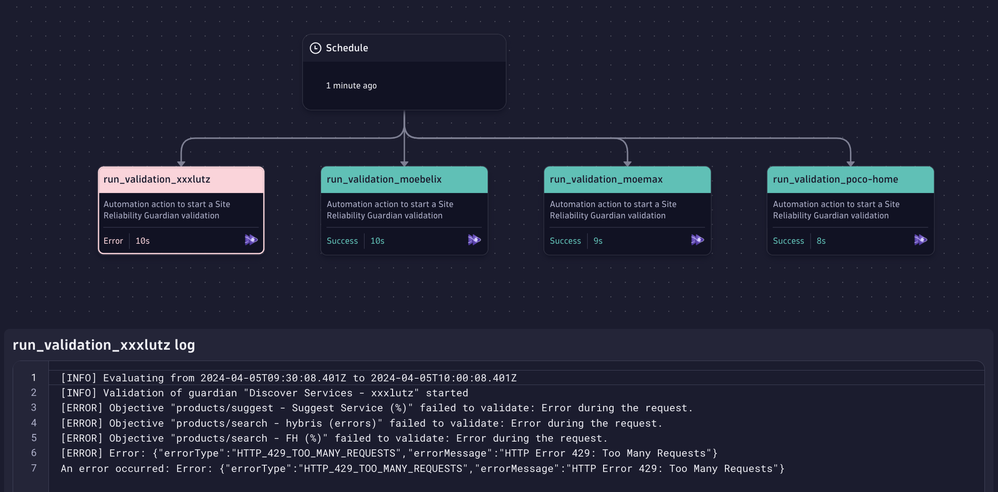Click the action icon on the run_validation_poco-home card
The width and height of the screenshot is (998, 492).
[x=920, y=240]
